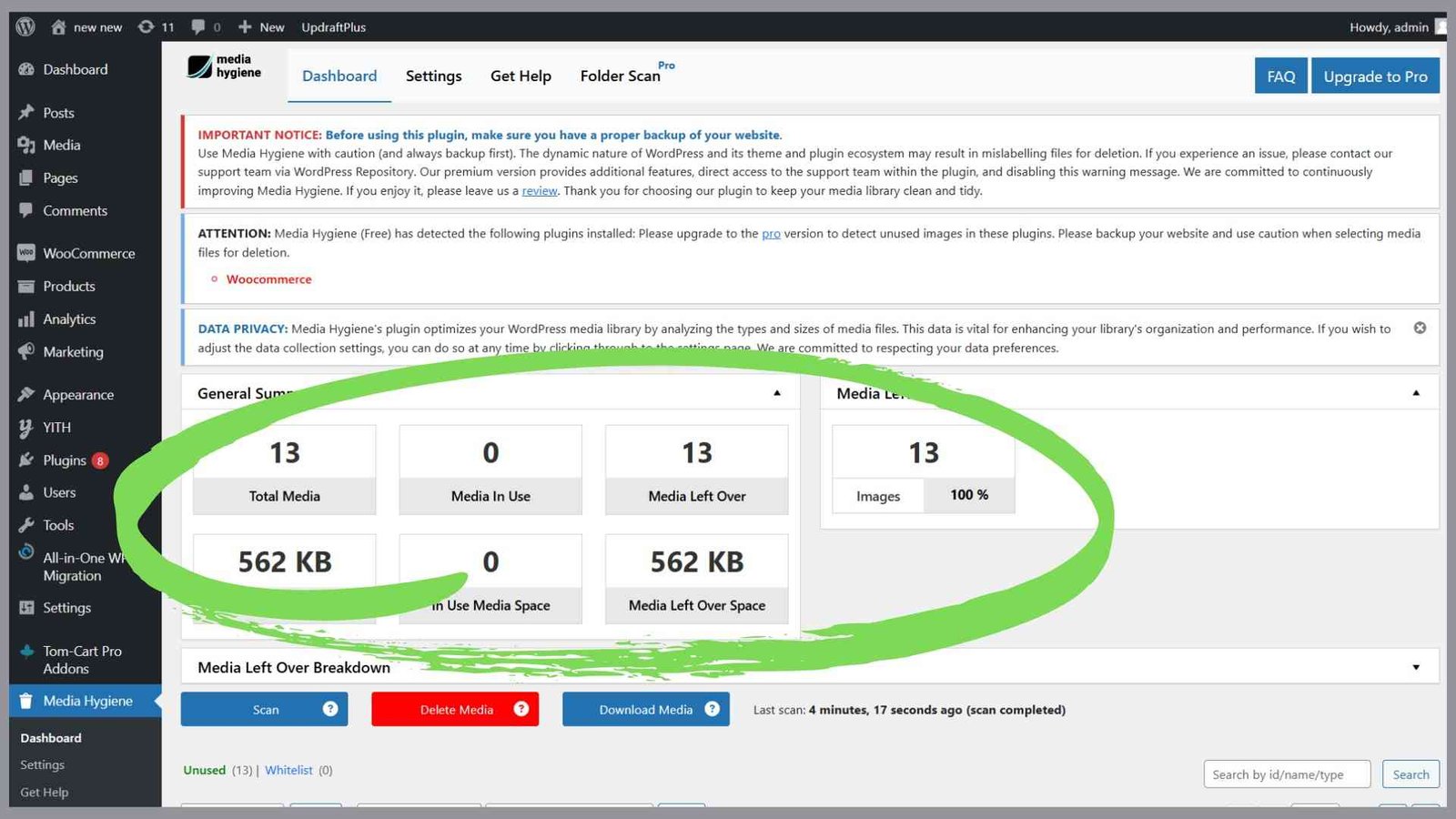This screenshot has height=819, width=1456.
Task: Click the WordPress logo icon in admin bar
Action: coord(25,26)
